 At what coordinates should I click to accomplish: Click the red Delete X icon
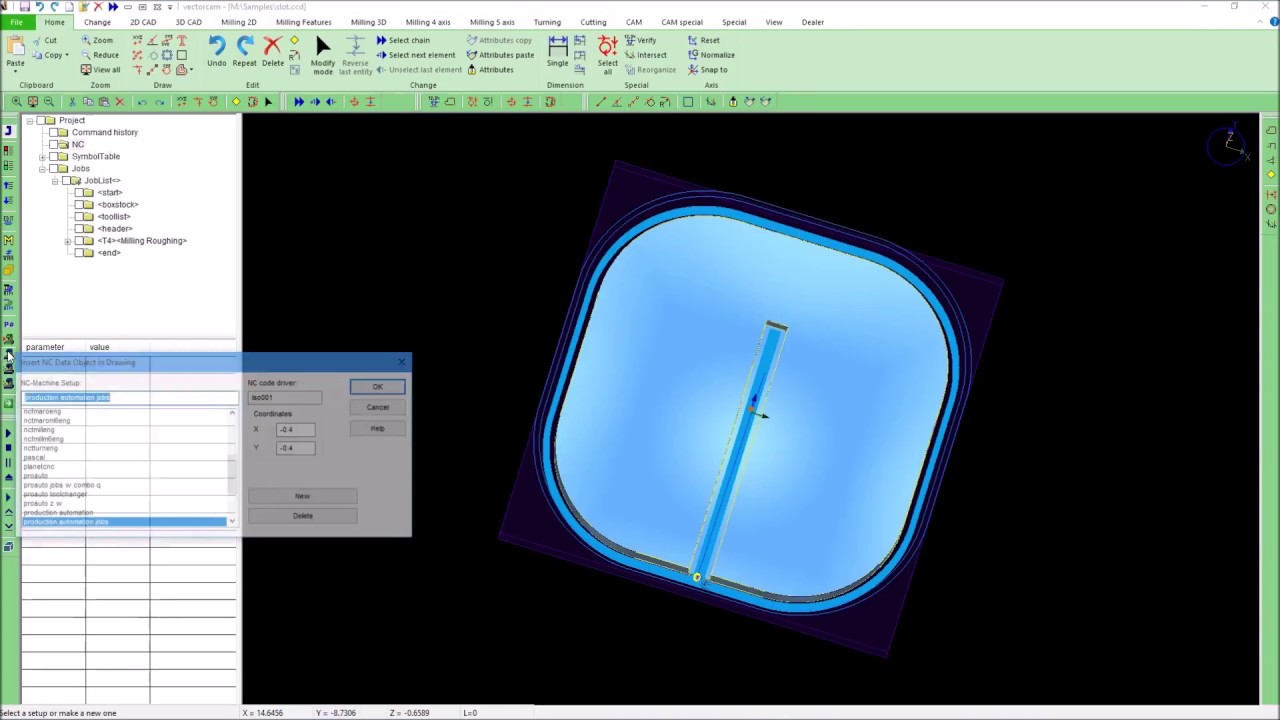coord(272,46)
